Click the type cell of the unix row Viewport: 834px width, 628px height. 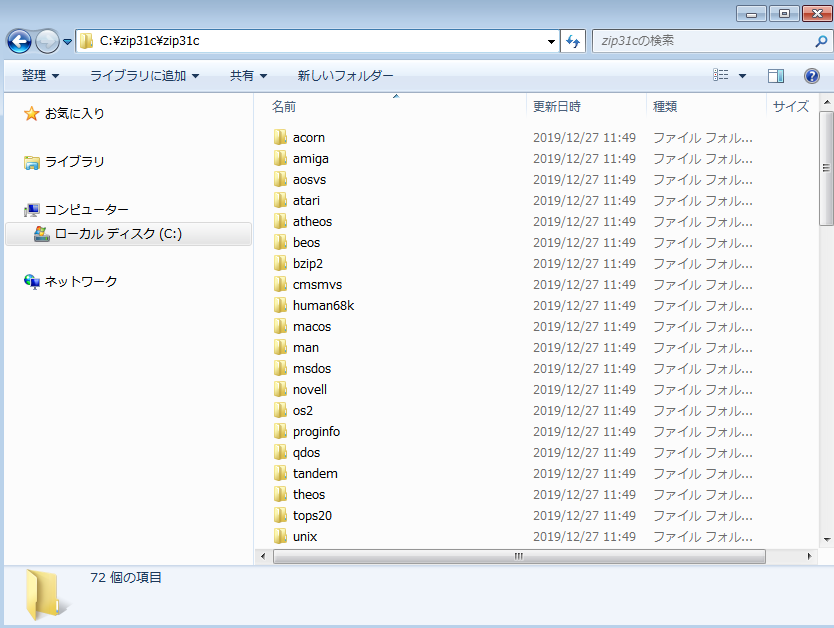[x=702, y=537]
